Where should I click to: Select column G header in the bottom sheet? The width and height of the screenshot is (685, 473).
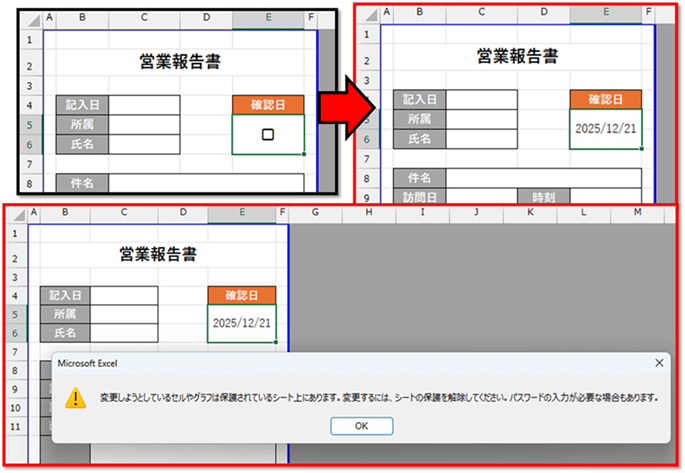316,213
